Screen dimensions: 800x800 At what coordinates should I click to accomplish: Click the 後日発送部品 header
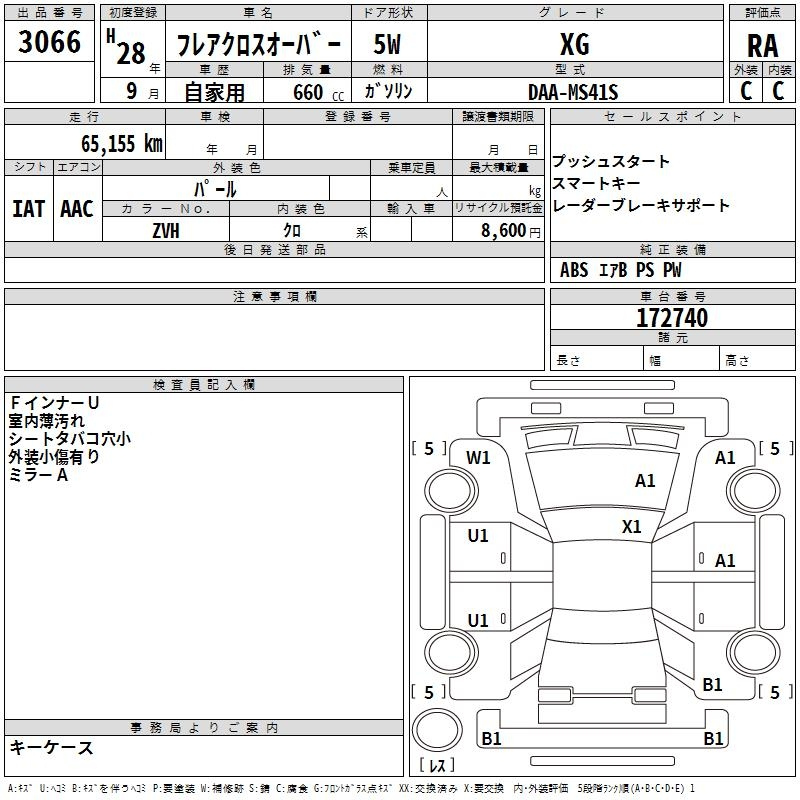pyautogui.click(x=274, y=249)
